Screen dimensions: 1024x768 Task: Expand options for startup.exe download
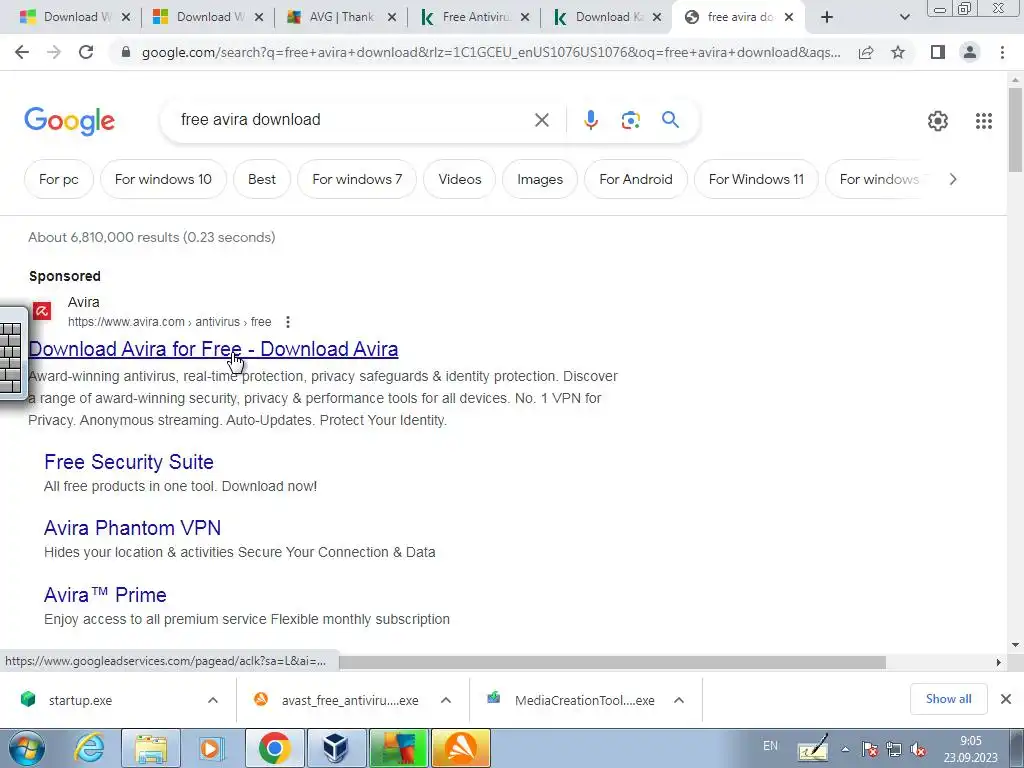click(213, 700)
